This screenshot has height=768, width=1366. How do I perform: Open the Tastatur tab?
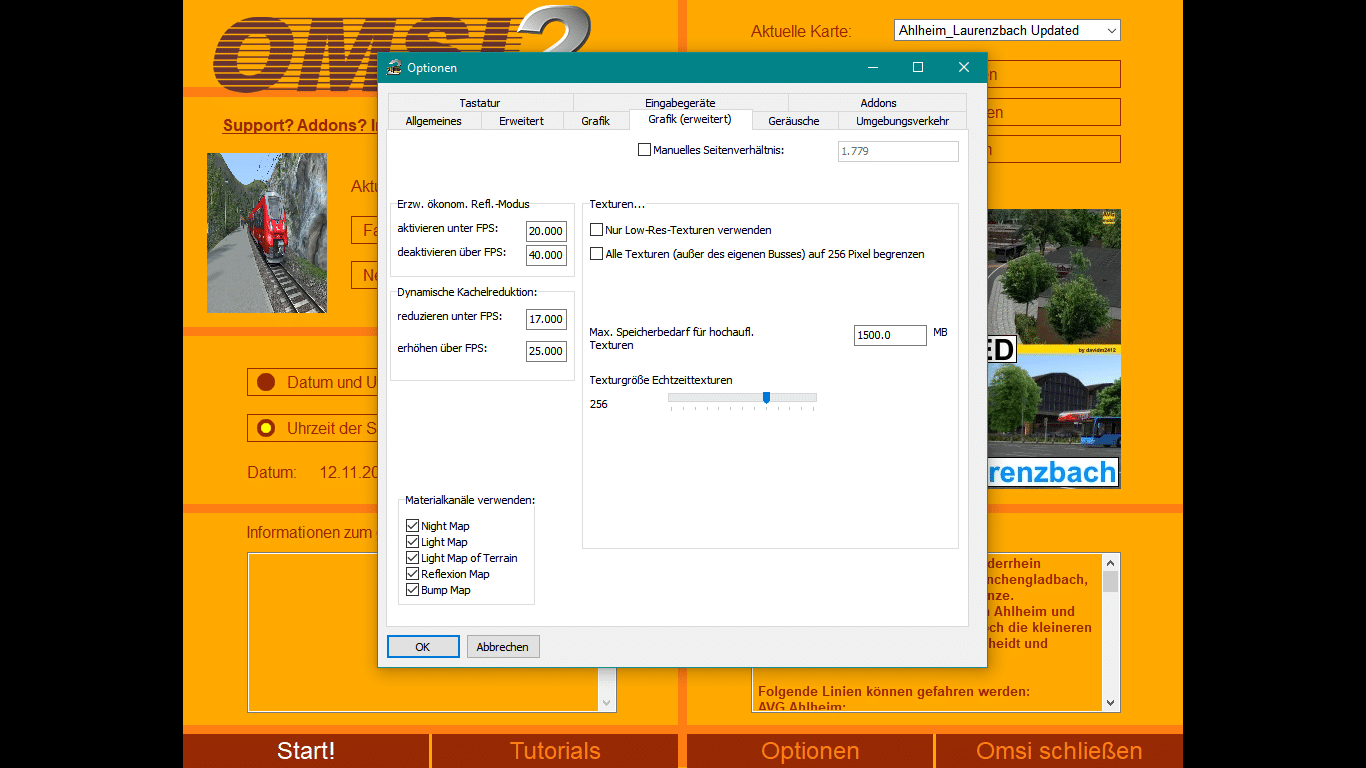(x=480, y=103)
